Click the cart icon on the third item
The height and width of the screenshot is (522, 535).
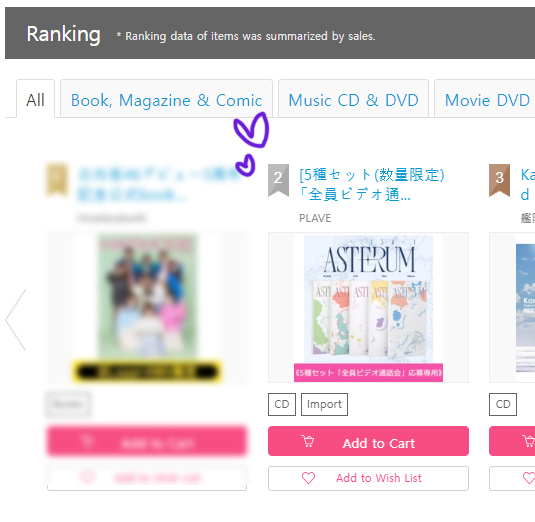pos(528,441)
